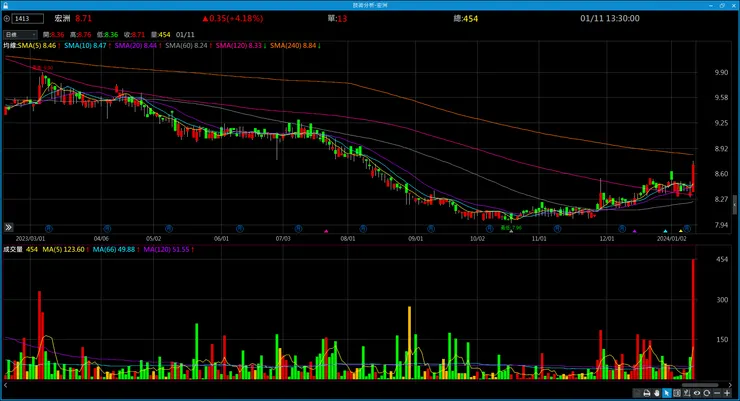Click the purple triangle marker after 12/01
The height and width of the screenshot is (401, 740).
(635, 231)
